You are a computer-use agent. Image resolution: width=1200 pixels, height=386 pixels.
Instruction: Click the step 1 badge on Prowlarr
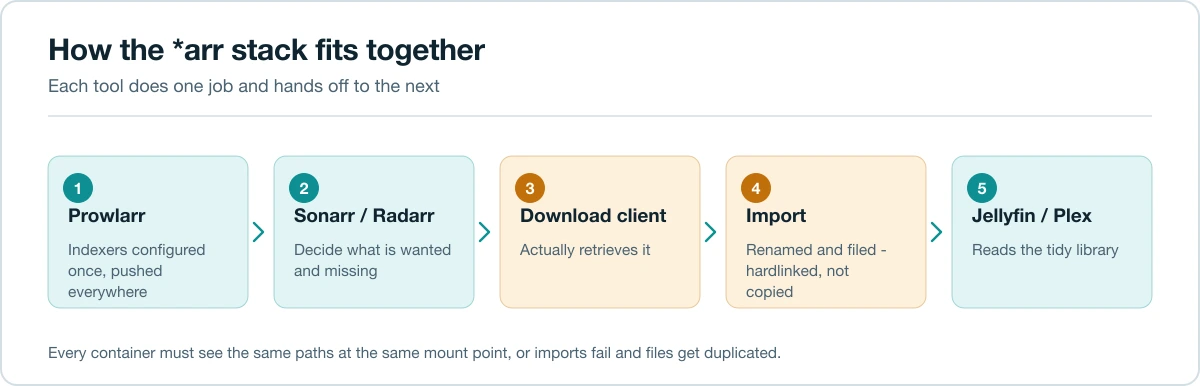(x=78, y=188)
